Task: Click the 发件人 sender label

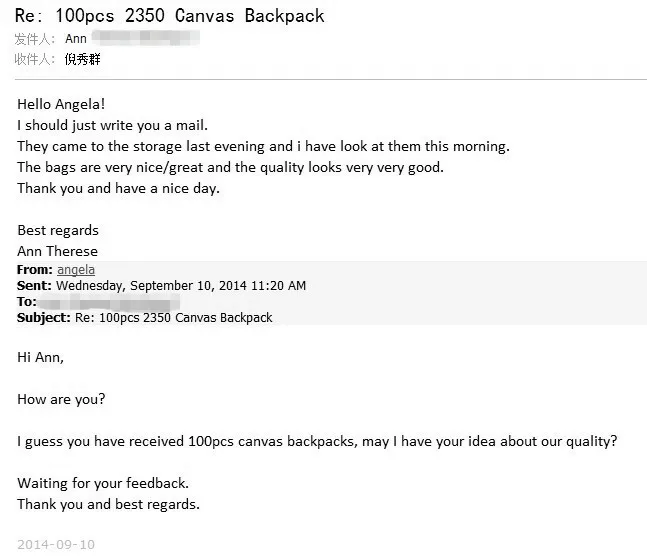Action: (36, 39)
